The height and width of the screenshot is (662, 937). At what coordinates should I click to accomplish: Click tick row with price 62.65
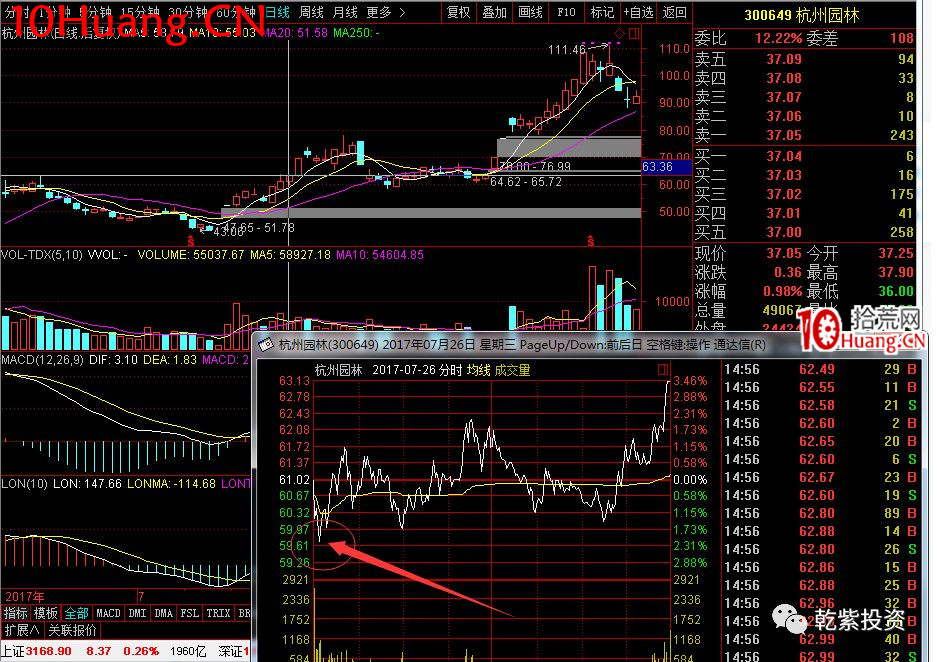[x=821, y=441]
